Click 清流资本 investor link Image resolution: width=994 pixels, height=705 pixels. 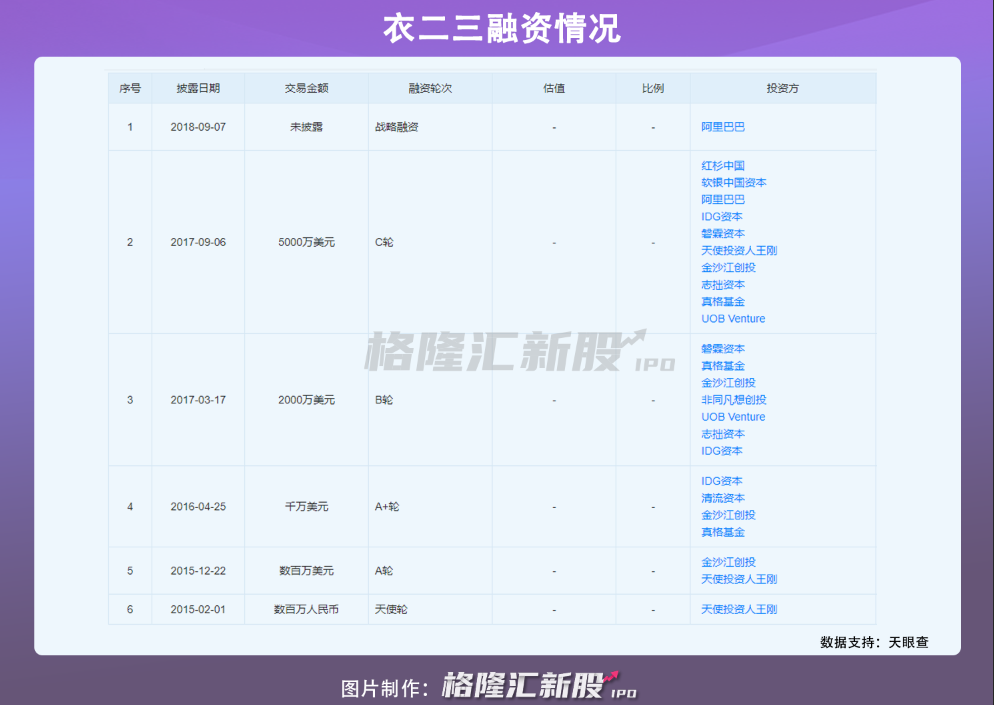click(x=723, y=498)
